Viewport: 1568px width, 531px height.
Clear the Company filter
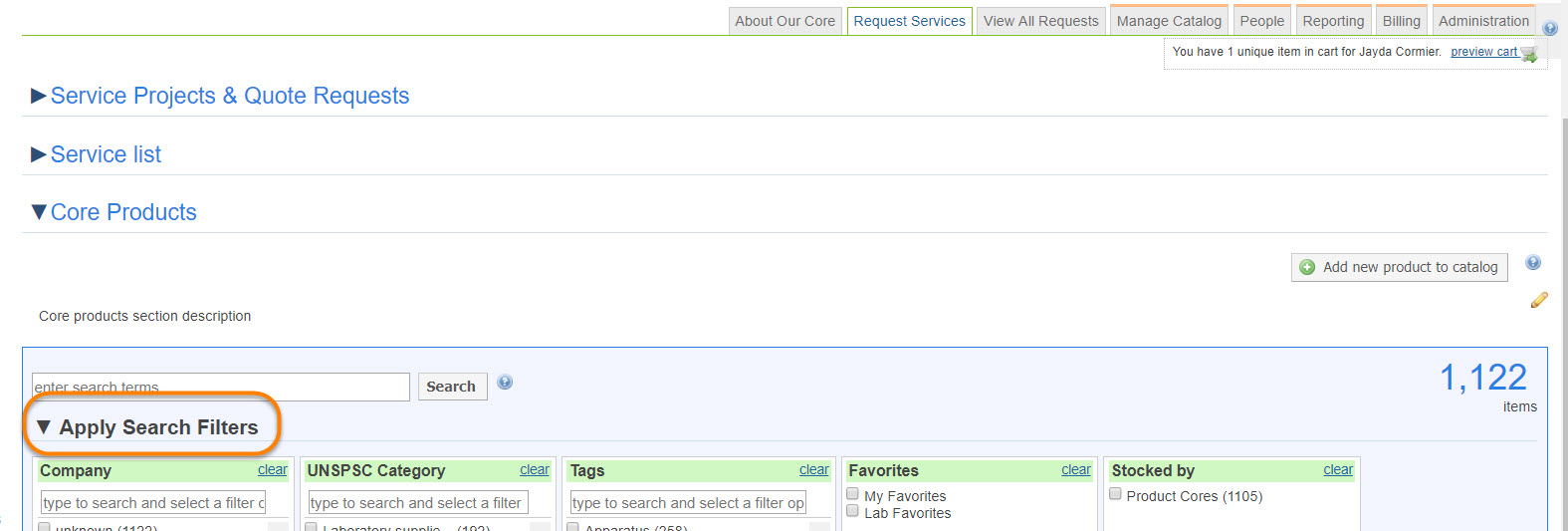coord(272,470)
